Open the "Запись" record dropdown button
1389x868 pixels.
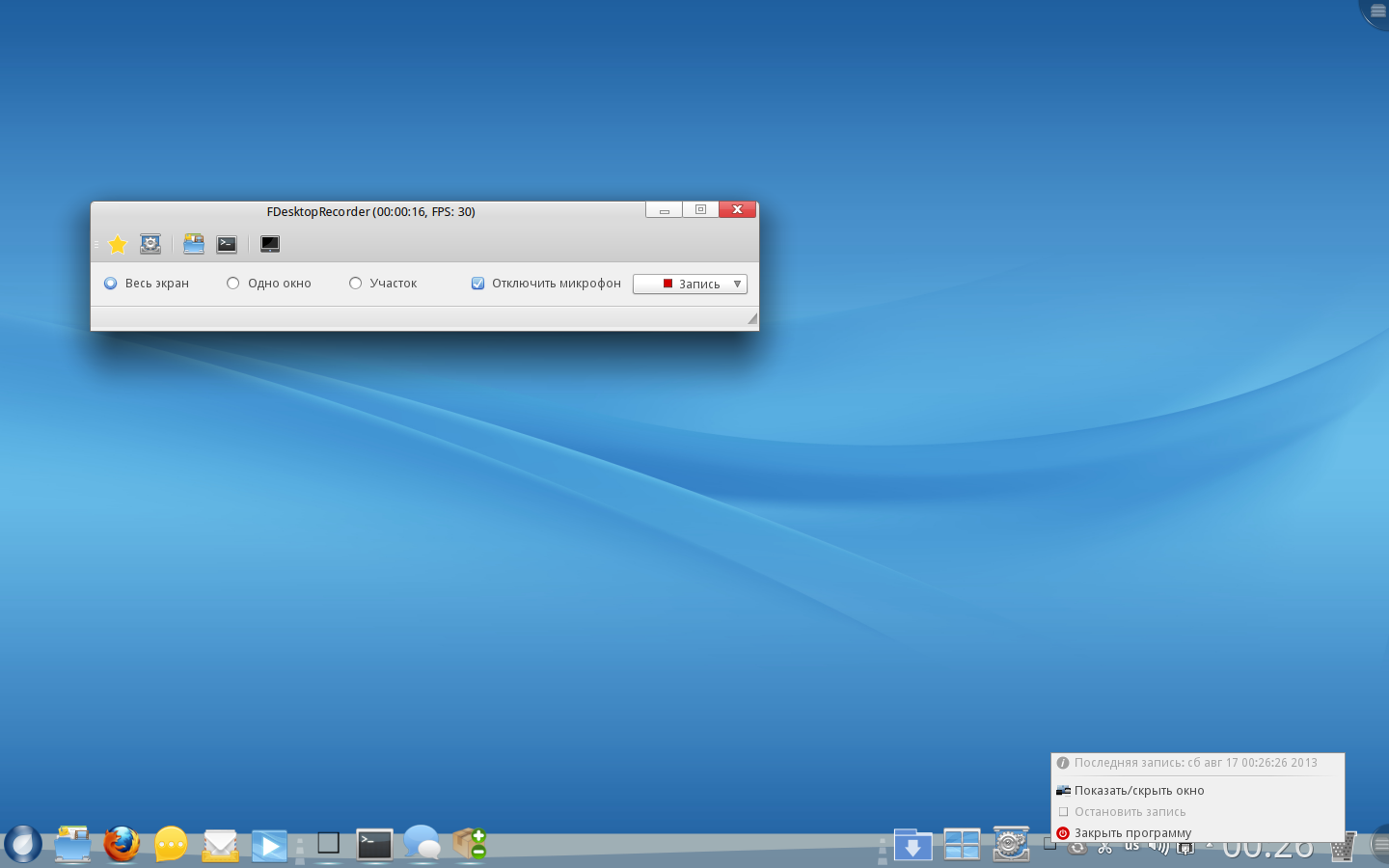point(690,284)
